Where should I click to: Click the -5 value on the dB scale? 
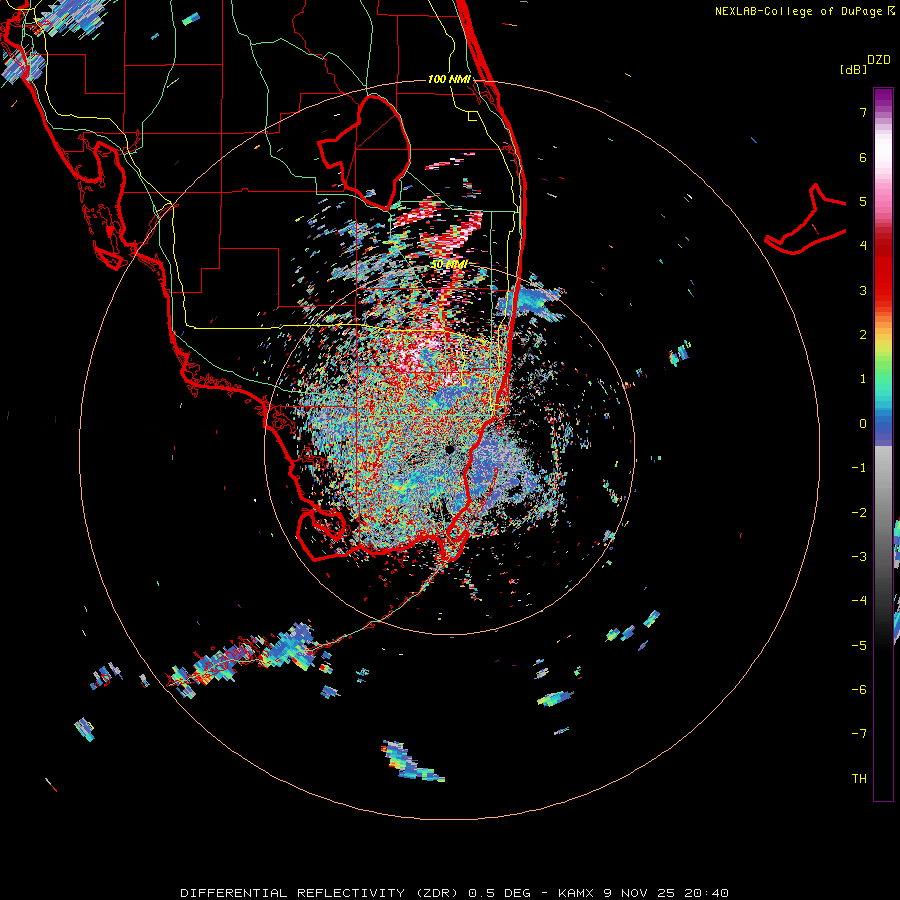click(859, 645)
